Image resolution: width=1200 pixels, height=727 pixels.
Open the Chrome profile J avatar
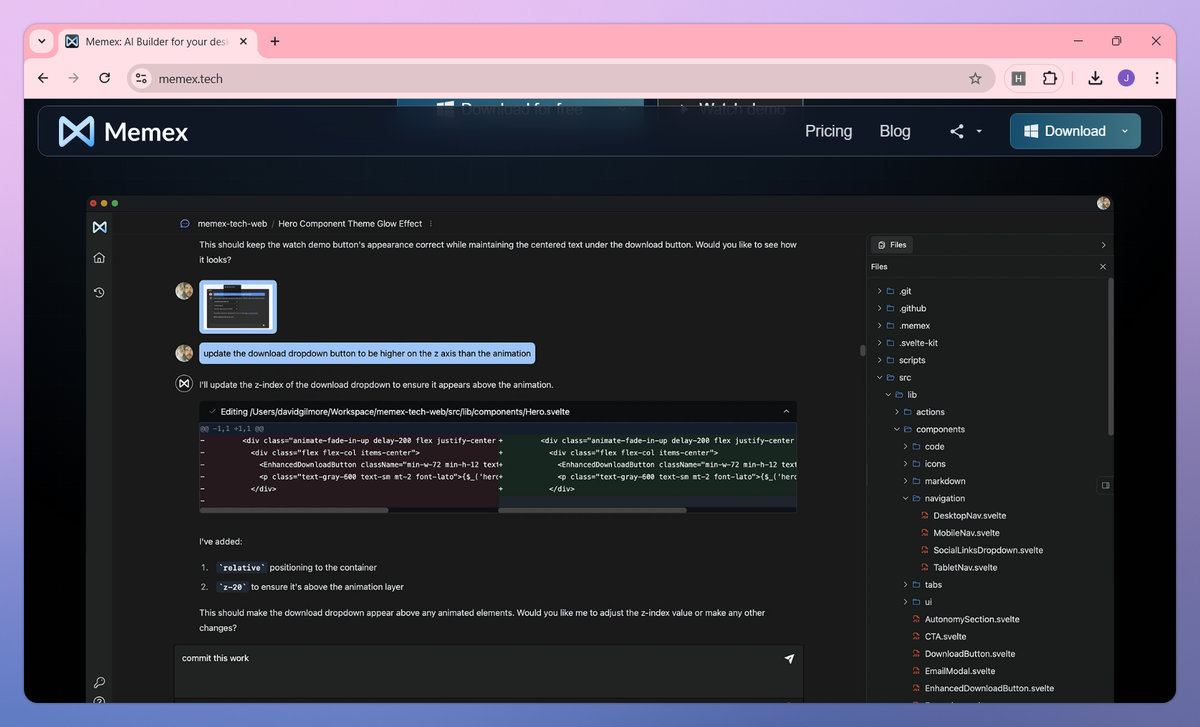tap(1126, 78)
